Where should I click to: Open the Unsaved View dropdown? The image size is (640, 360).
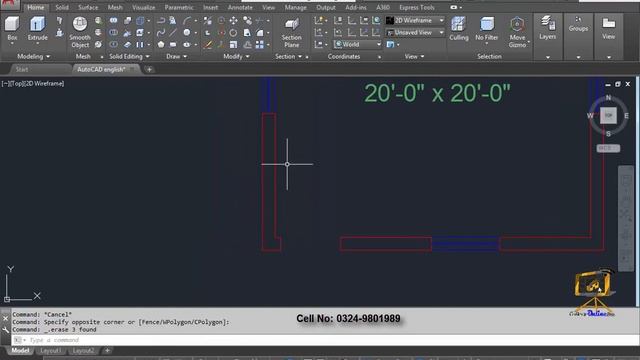[415, 32]
